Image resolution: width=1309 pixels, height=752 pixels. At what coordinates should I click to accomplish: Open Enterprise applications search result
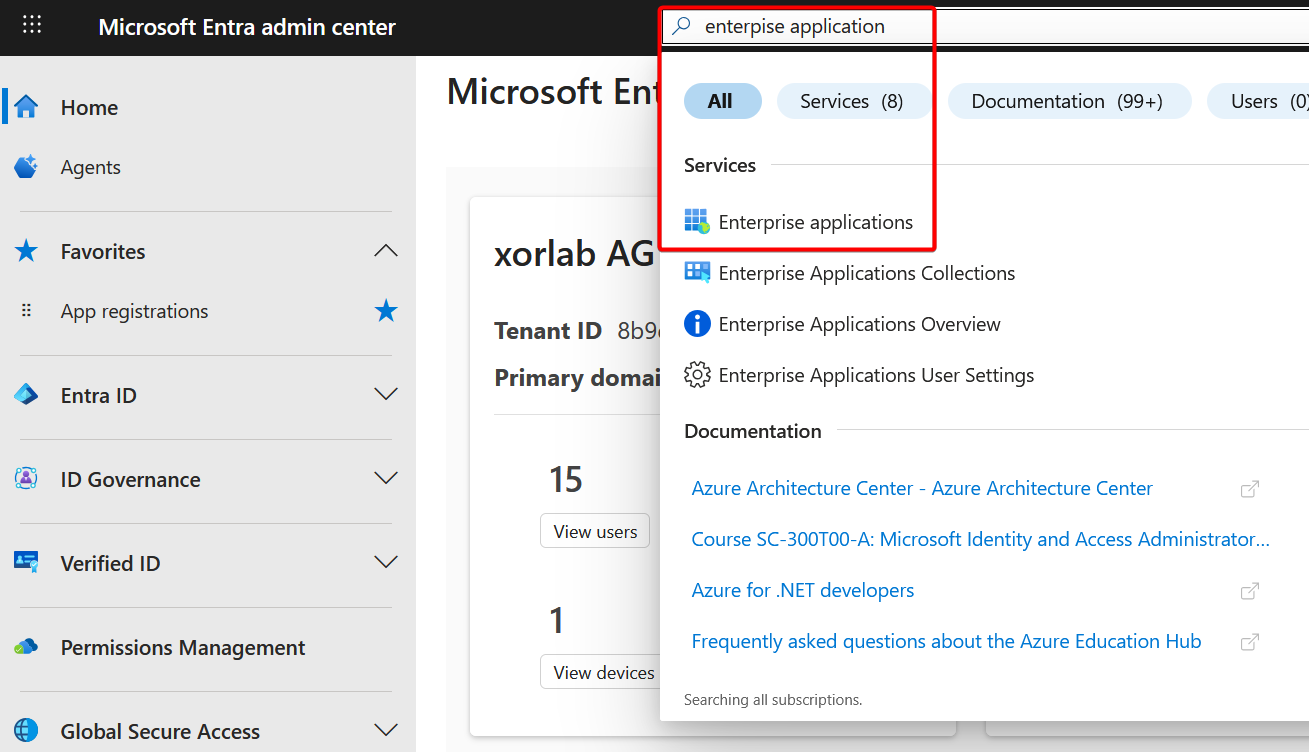(815, 222)
